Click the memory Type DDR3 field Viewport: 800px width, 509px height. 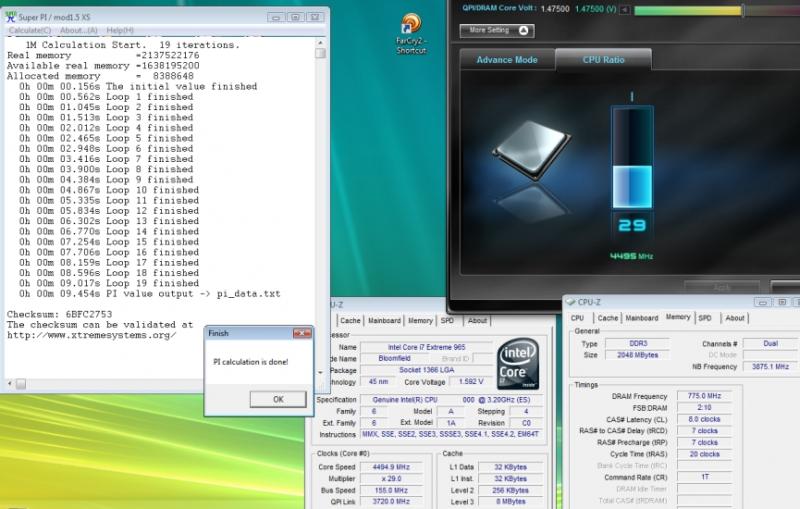637,343
